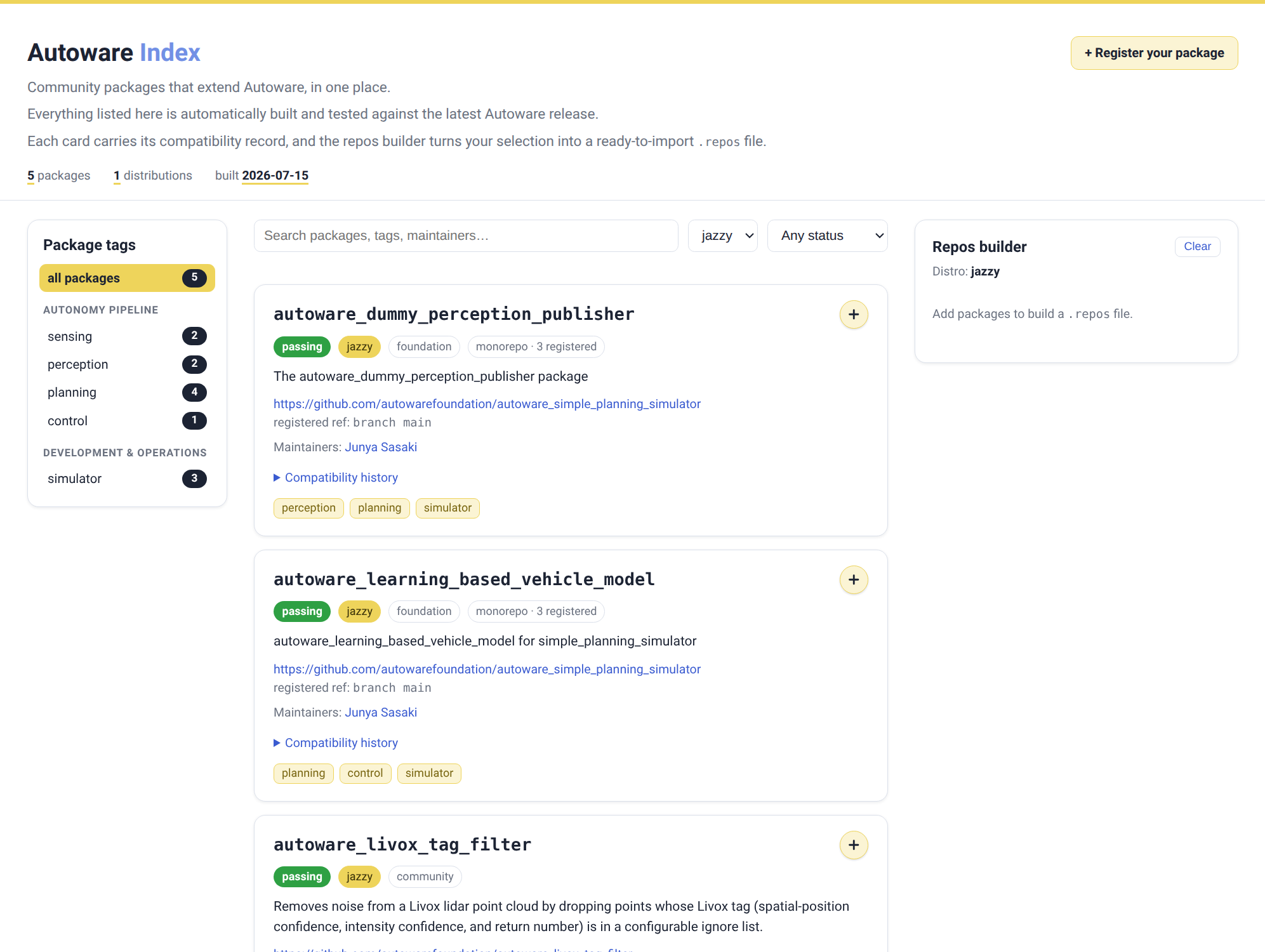
Task: Focus the Search packages input field
Action: 466,235
